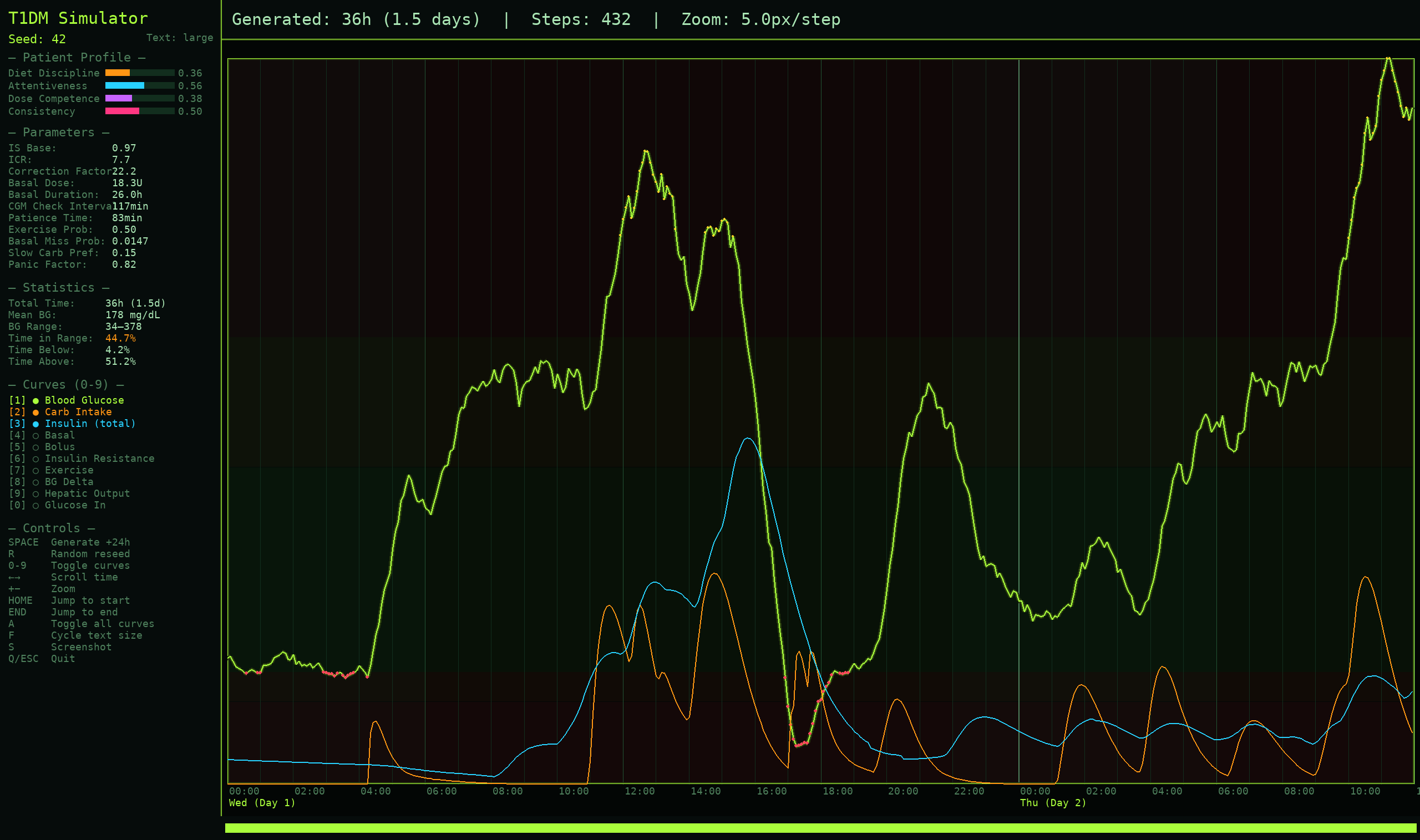Click 'SPACE Generate +24h' control line

69,542
